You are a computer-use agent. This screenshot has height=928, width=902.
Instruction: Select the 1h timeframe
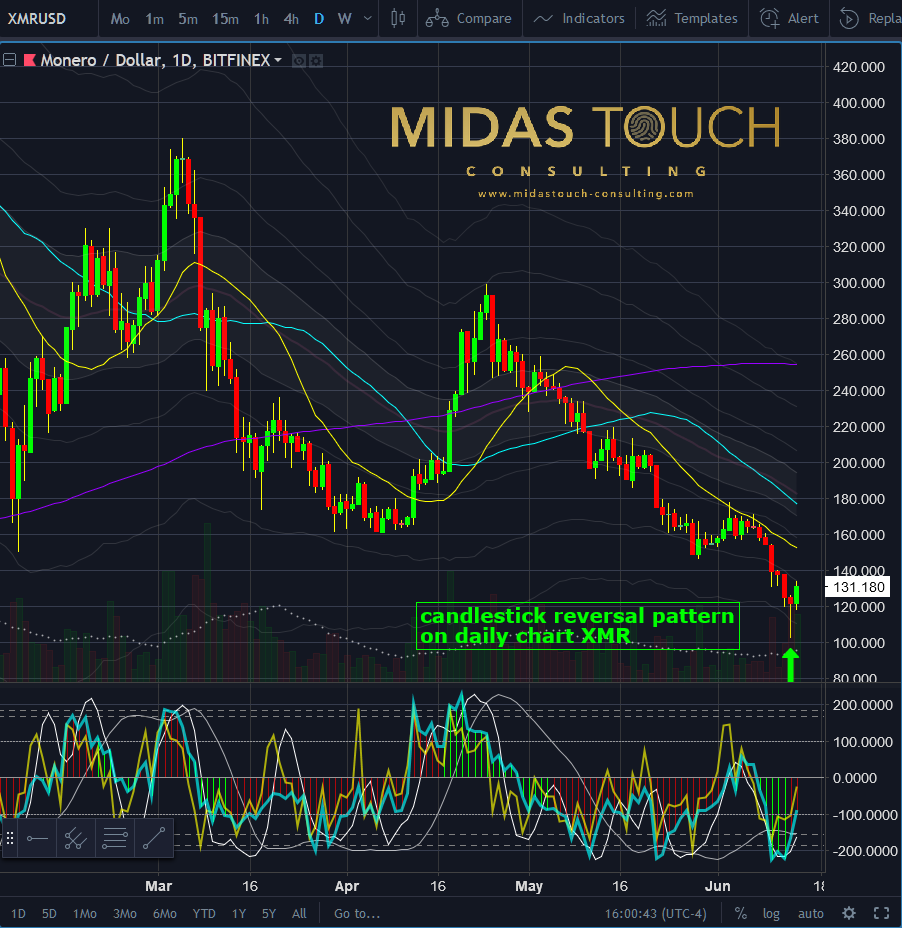click(x=261, y=19)
